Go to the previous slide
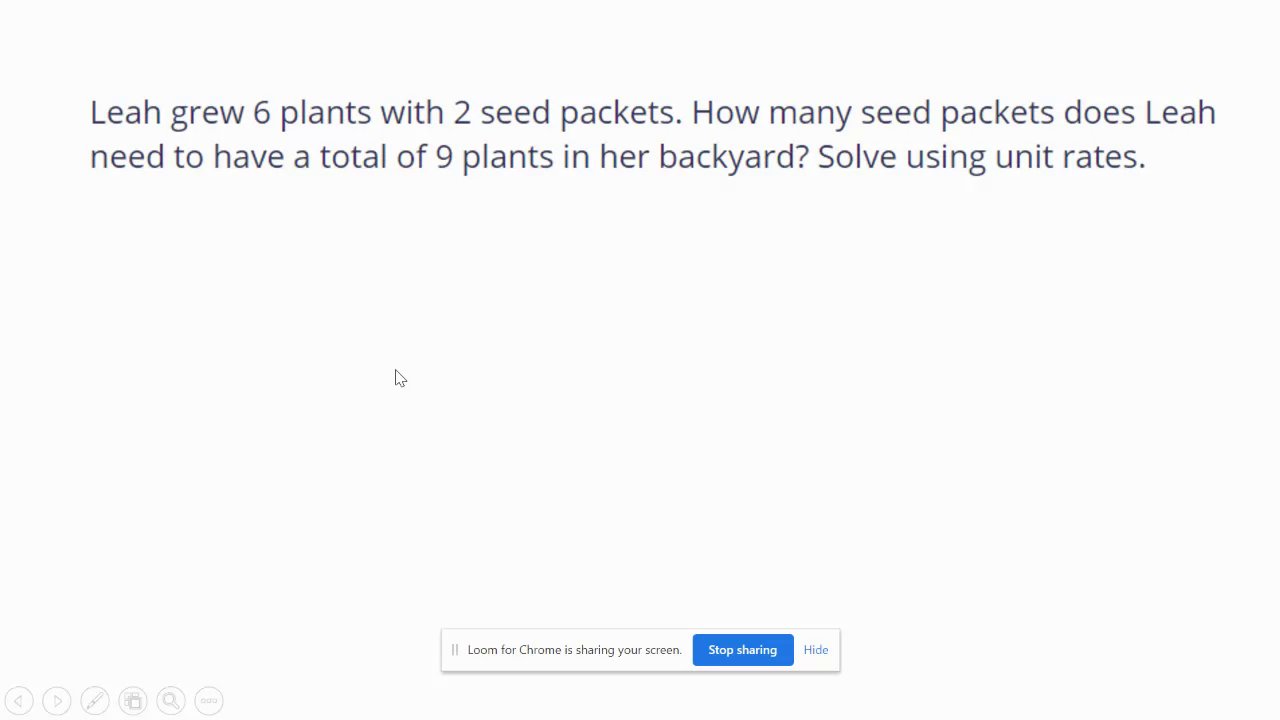Viewport: 1280px width, 720px height. [19, 701]
